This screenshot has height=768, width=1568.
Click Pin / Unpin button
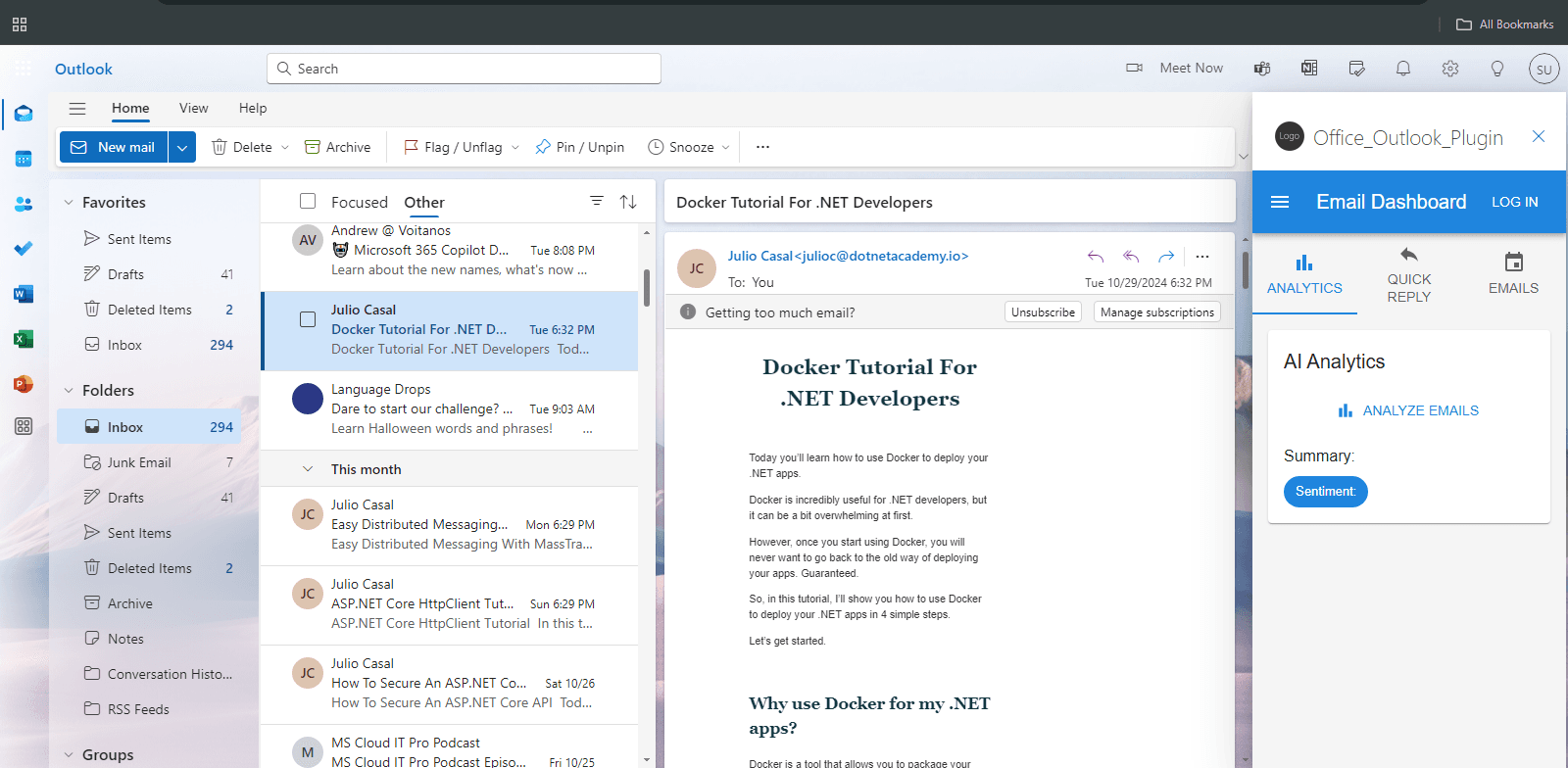(x=580, y=147)
